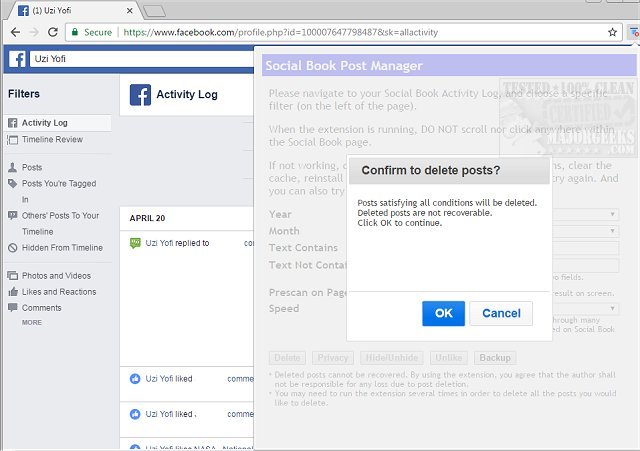Click the green comment icon on replied entry
Screen dimensions: 640x451
pyautogui.click(x=135, y=243)
